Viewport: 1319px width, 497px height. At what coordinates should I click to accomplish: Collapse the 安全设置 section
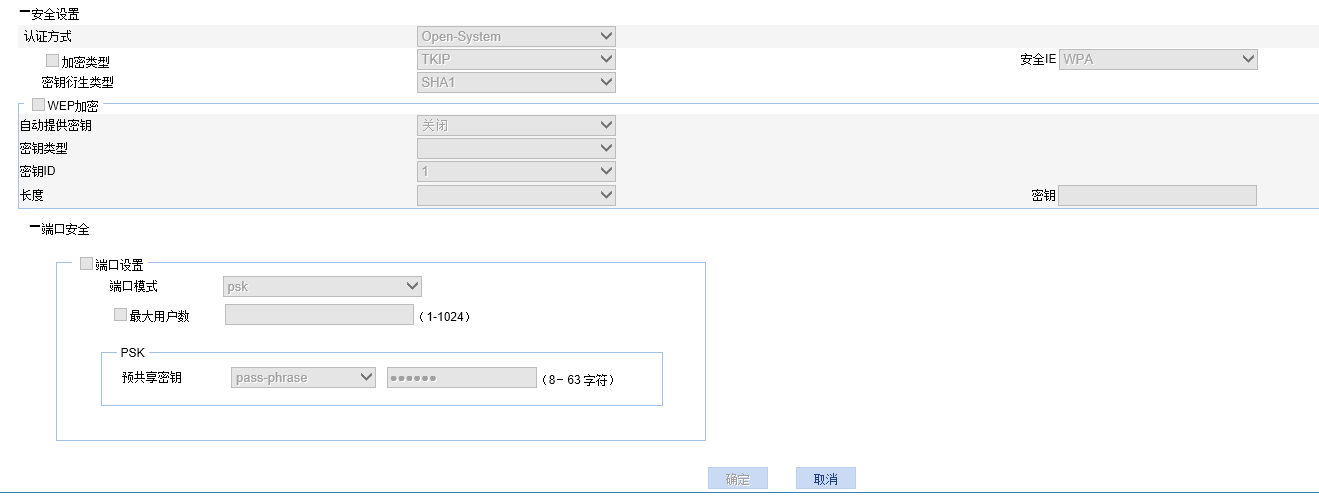(25, 14)
